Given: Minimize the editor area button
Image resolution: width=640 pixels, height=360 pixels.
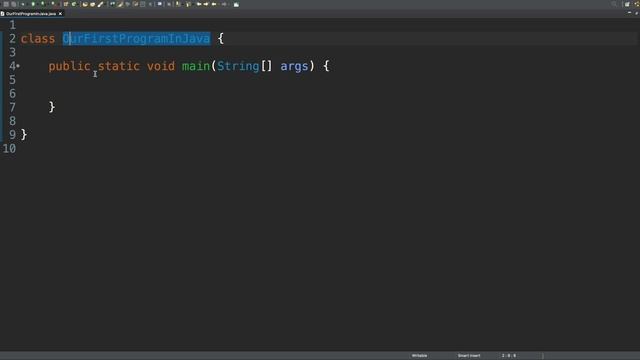Looking at the screenshot, I should (629, 13).
